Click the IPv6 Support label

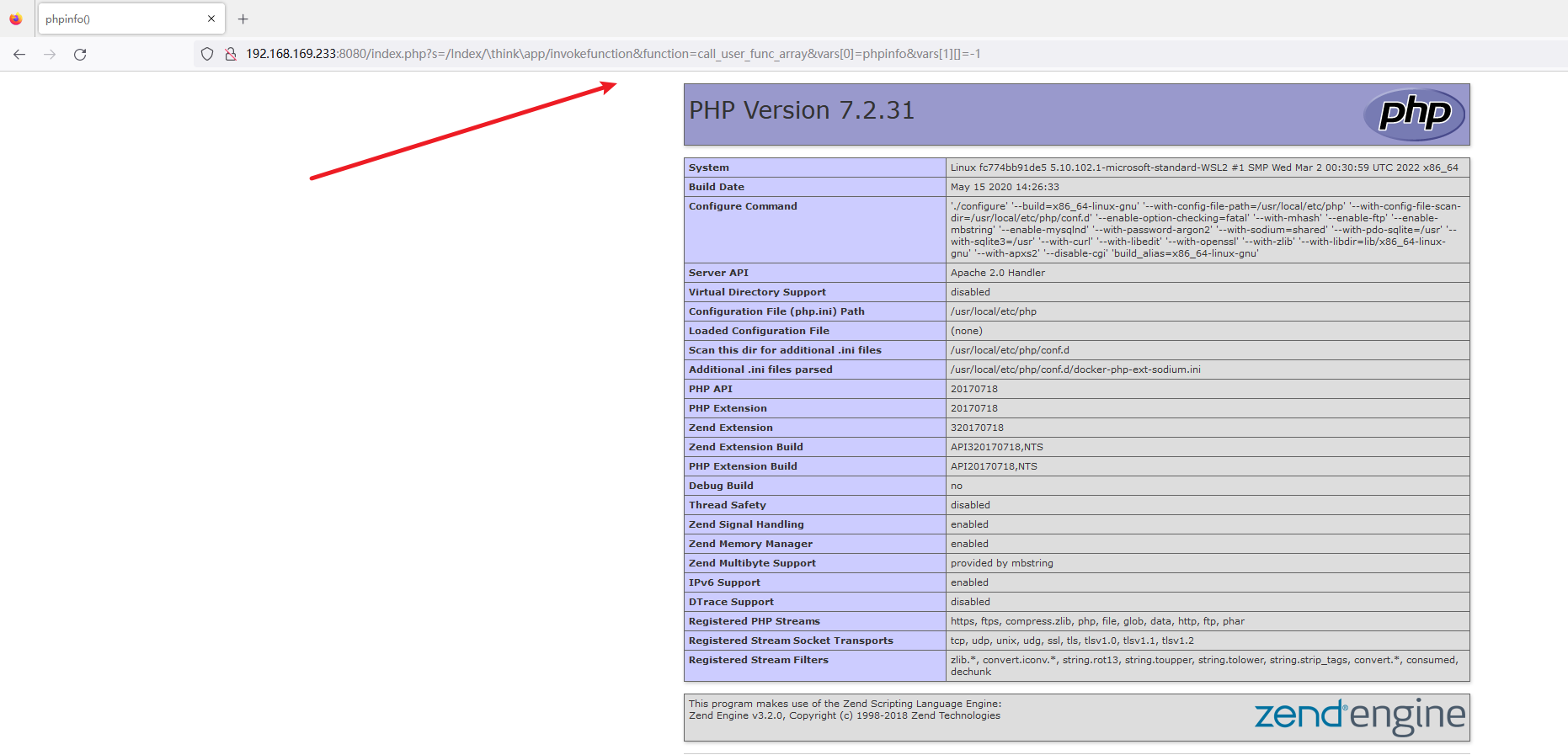coord(724,582)
